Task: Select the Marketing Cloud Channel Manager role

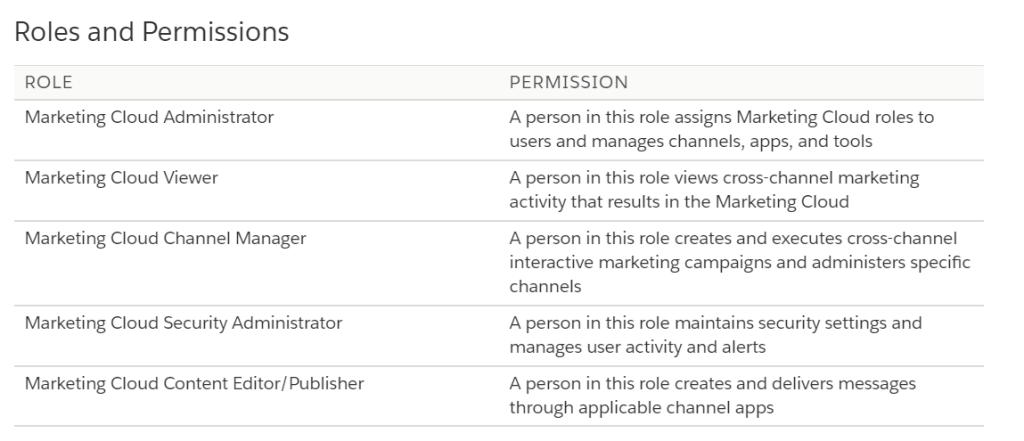Action: click(165, 238)
